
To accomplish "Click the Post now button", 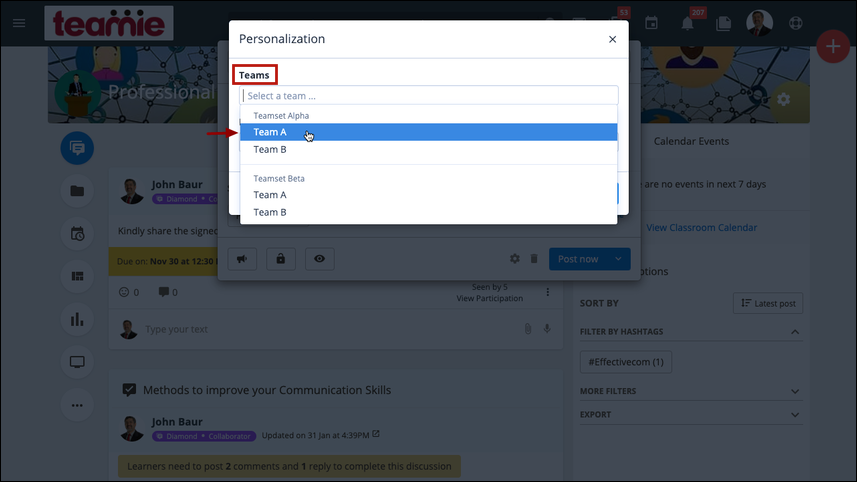I will point(578,259).
